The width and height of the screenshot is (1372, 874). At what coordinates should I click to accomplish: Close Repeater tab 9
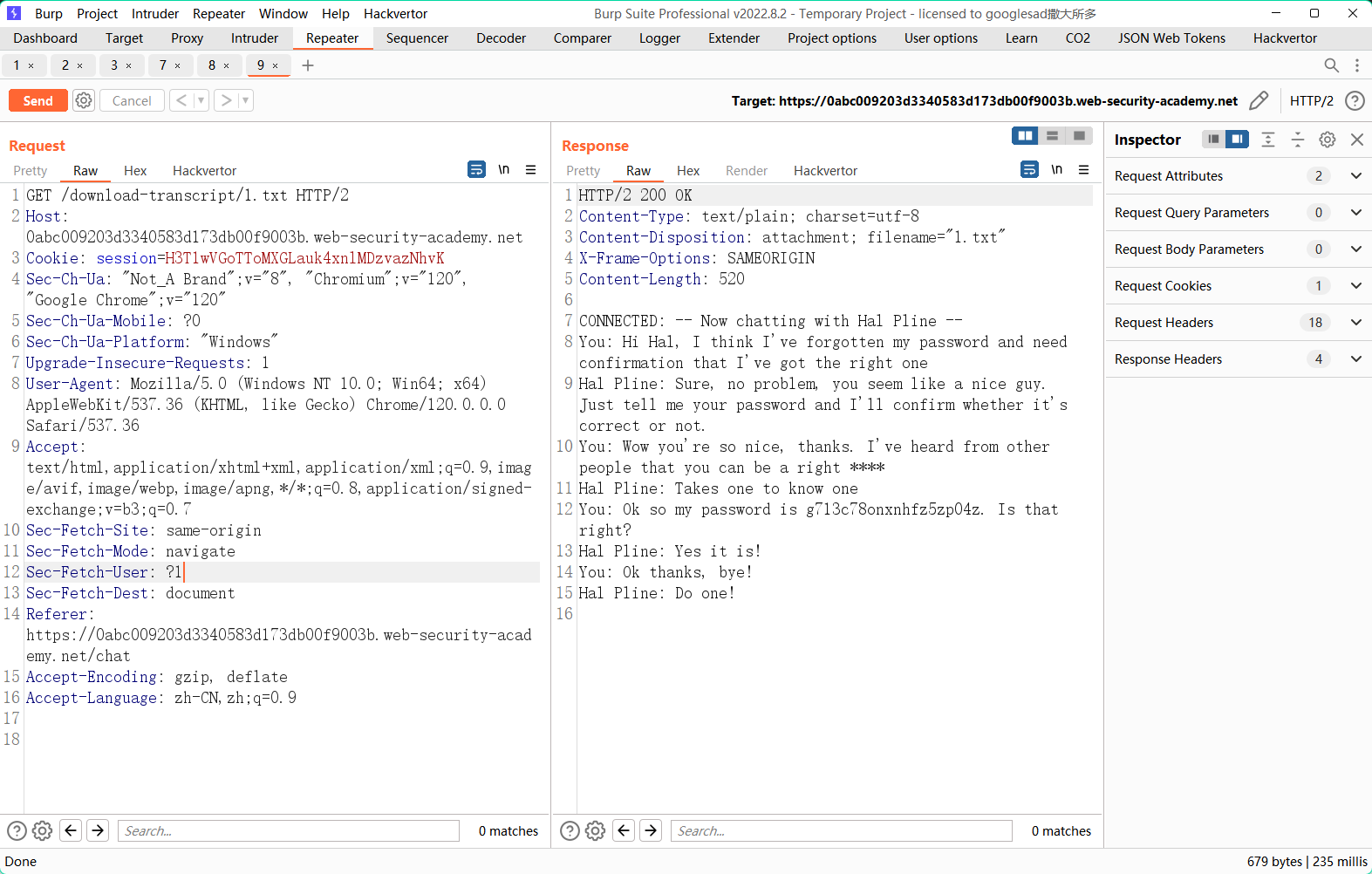(x=276, y=65)
